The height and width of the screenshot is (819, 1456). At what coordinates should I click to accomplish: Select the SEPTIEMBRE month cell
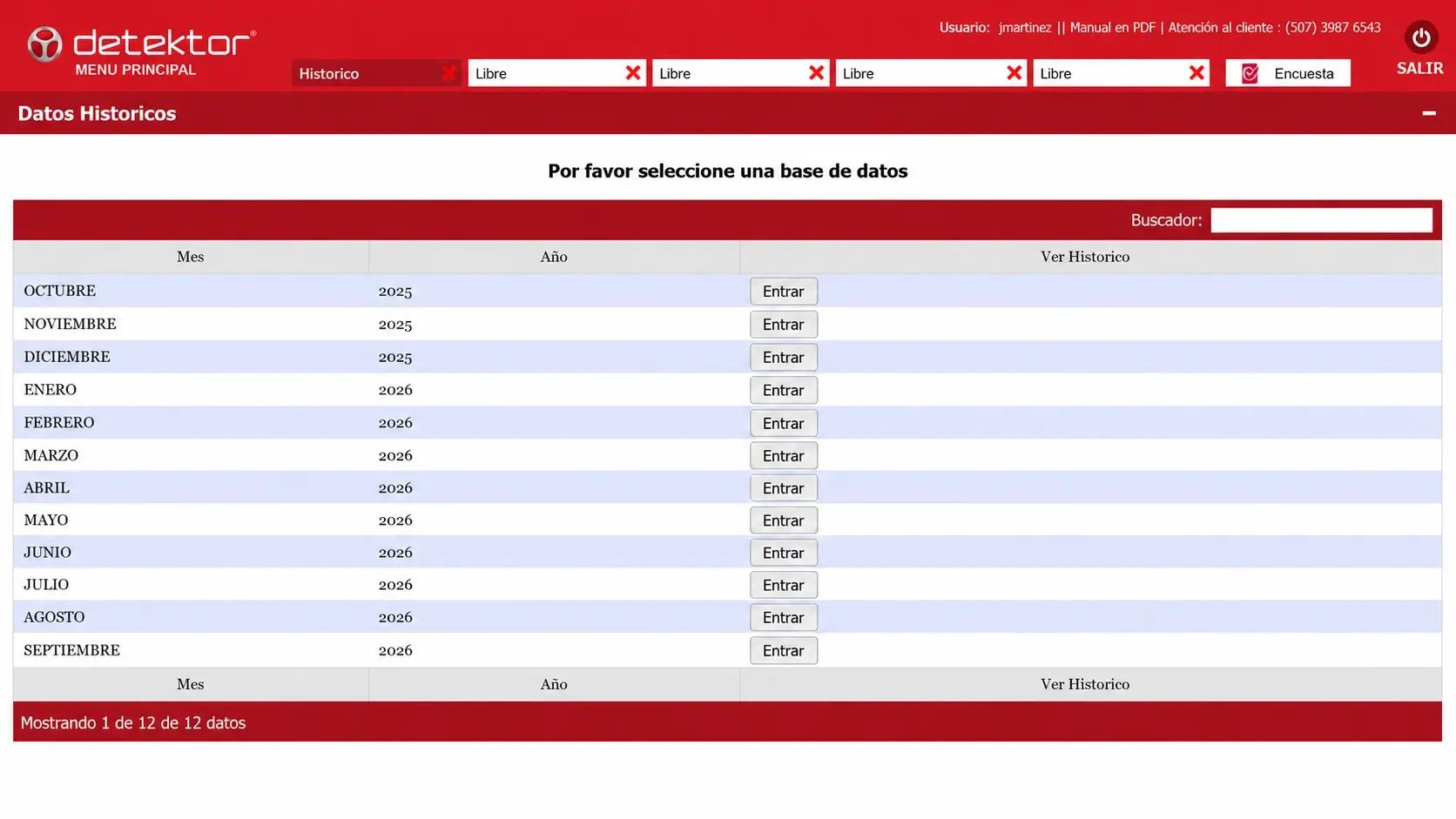point(191,650)
